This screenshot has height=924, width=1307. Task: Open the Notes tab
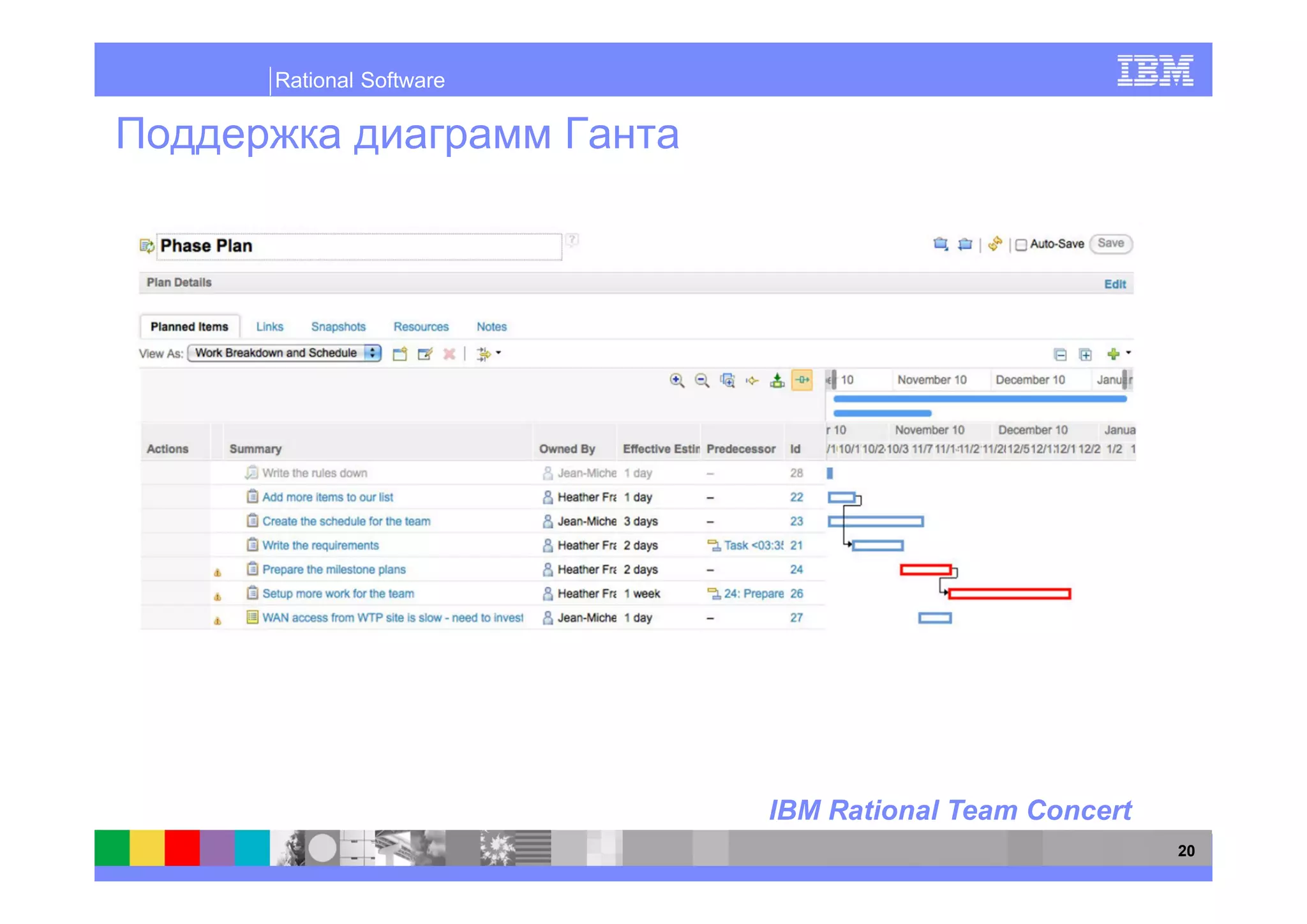pos(491,327)
